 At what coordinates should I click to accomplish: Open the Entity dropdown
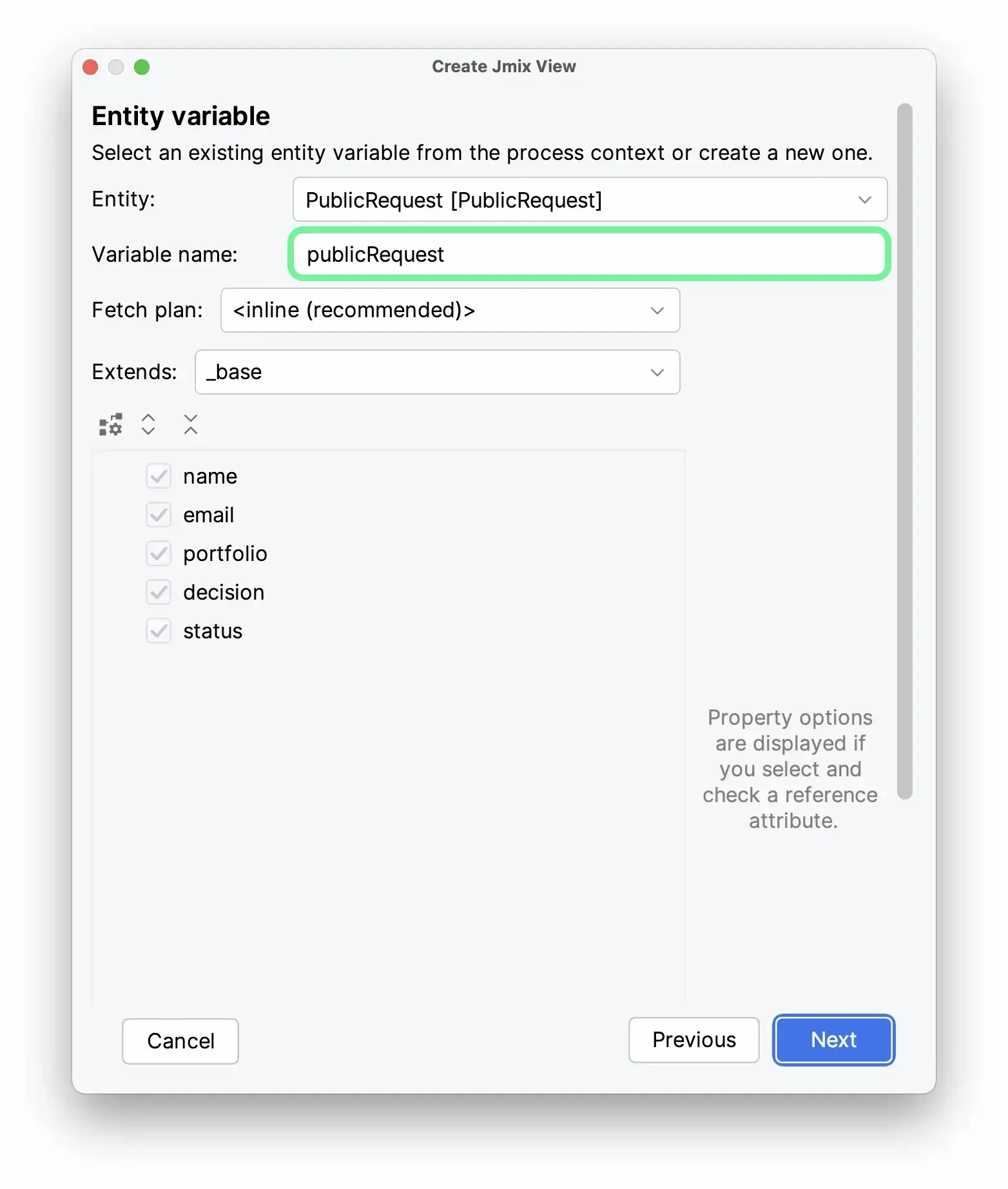589,200
